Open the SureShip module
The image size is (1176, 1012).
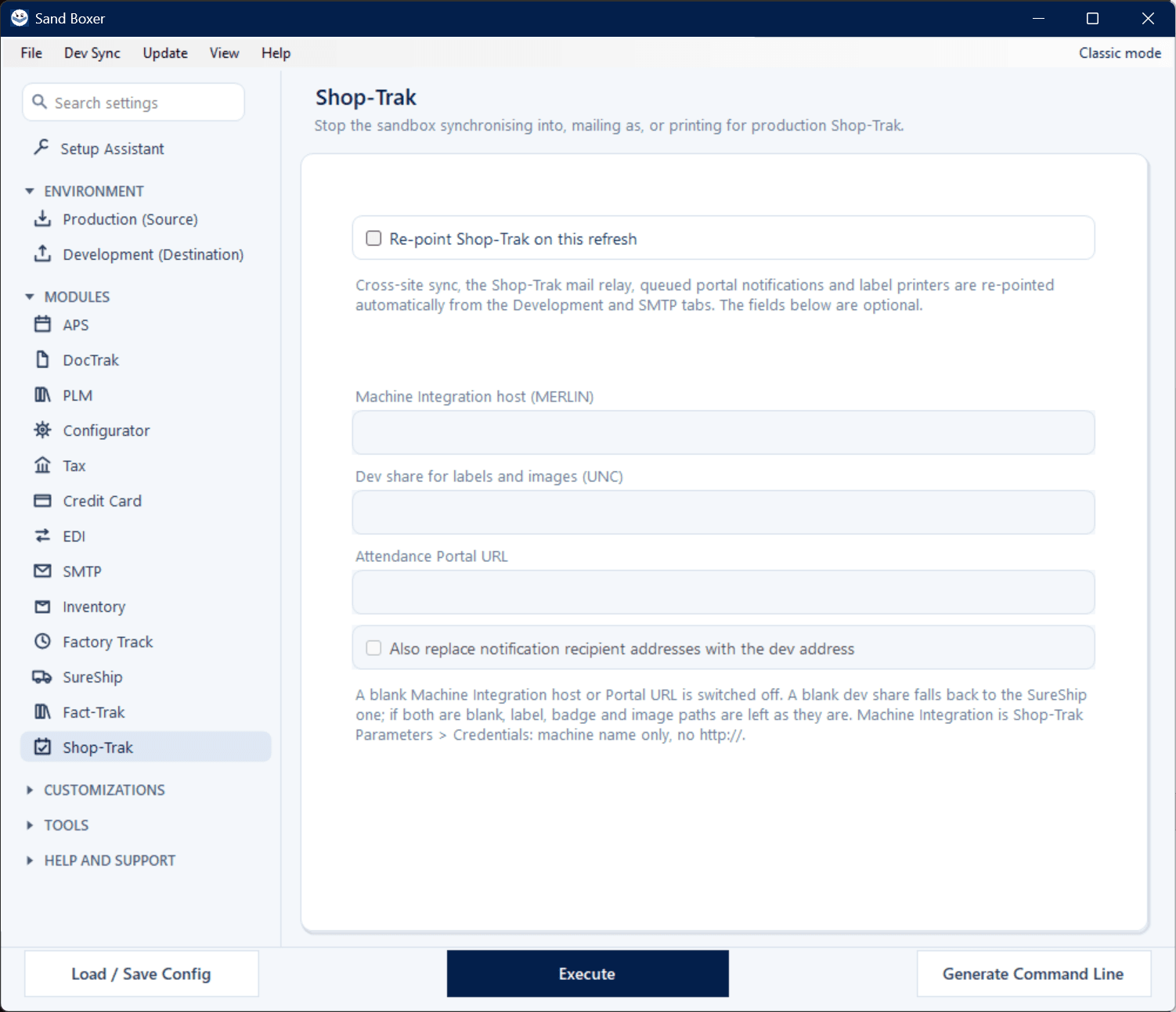(x=92, y=677)
